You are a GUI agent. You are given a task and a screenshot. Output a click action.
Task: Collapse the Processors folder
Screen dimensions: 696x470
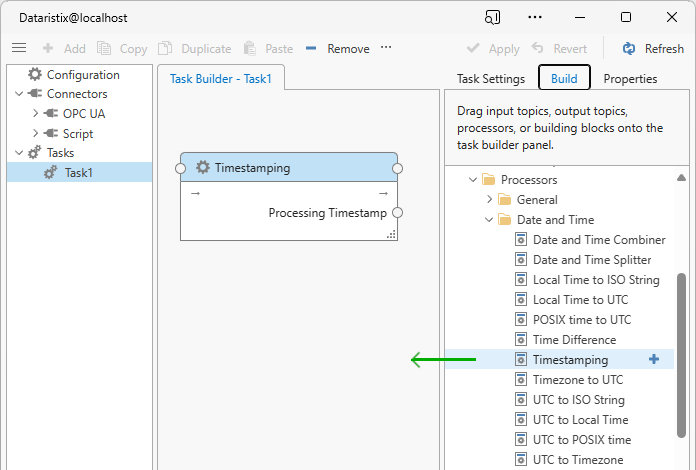[472, 180]
